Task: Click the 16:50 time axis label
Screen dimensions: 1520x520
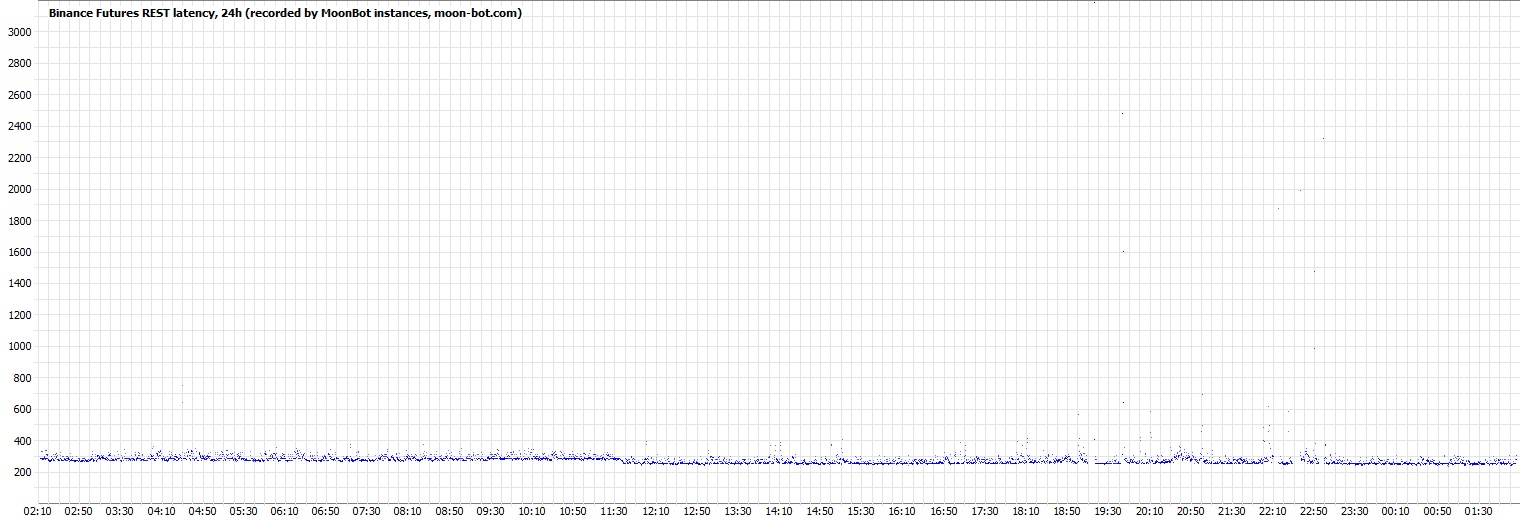Action: click(943, 511)
